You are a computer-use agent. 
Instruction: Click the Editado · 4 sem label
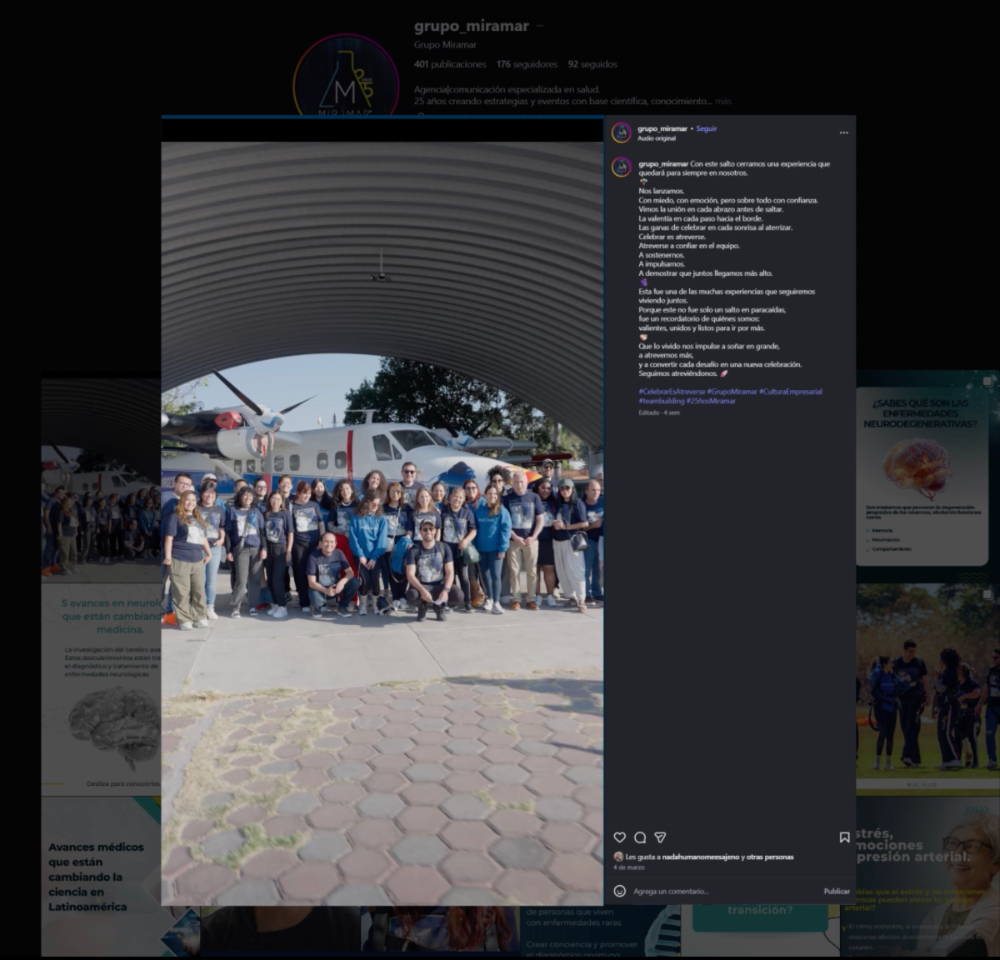click(659, 413)
